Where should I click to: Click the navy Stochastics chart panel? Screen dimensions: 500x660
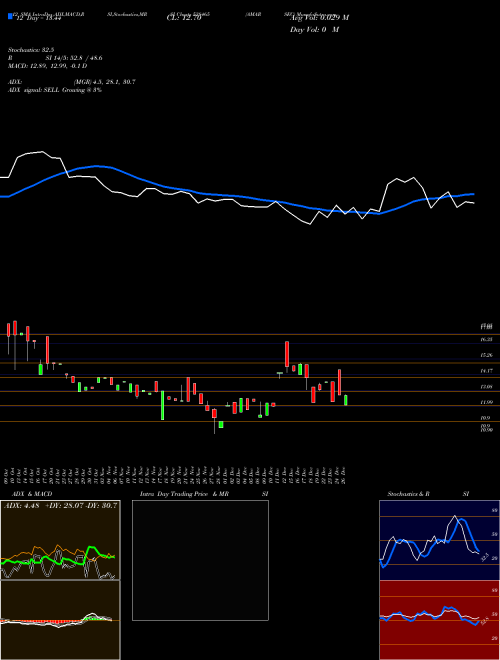click(x=439, y=540)
